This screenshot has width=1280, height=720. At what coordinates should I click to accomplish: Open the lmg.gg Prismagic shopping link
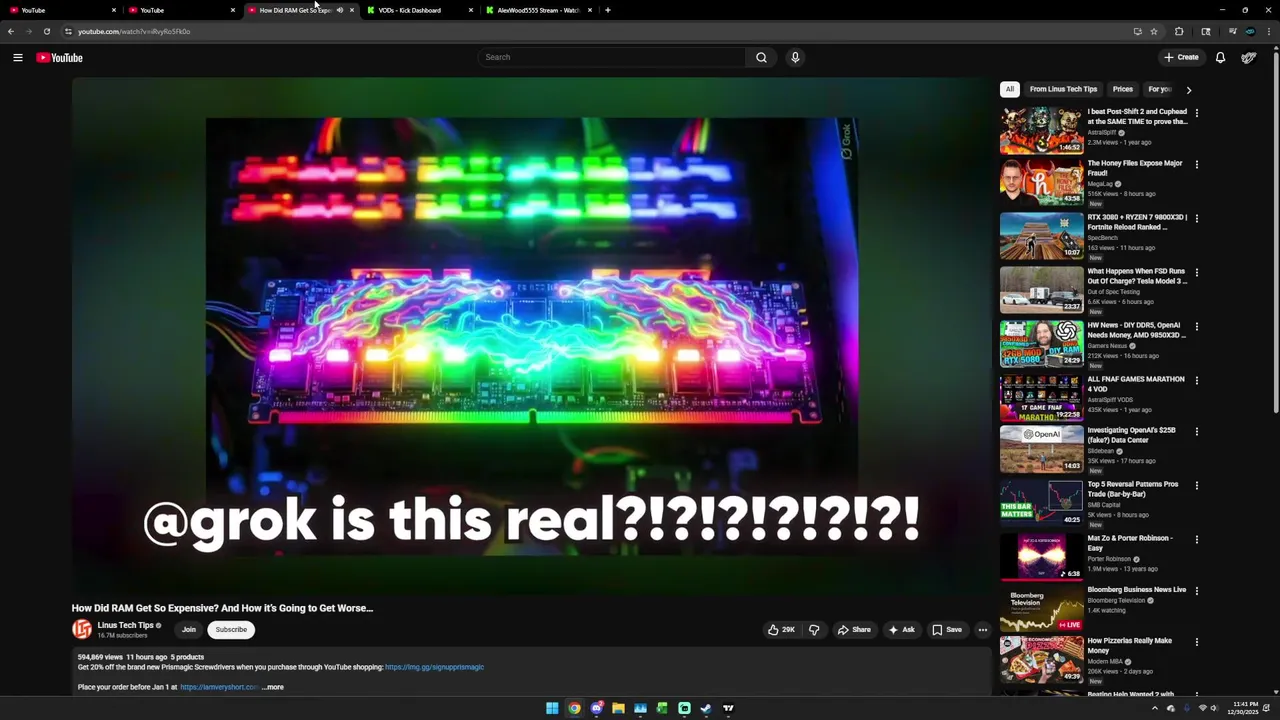click(x=434, y=667)
